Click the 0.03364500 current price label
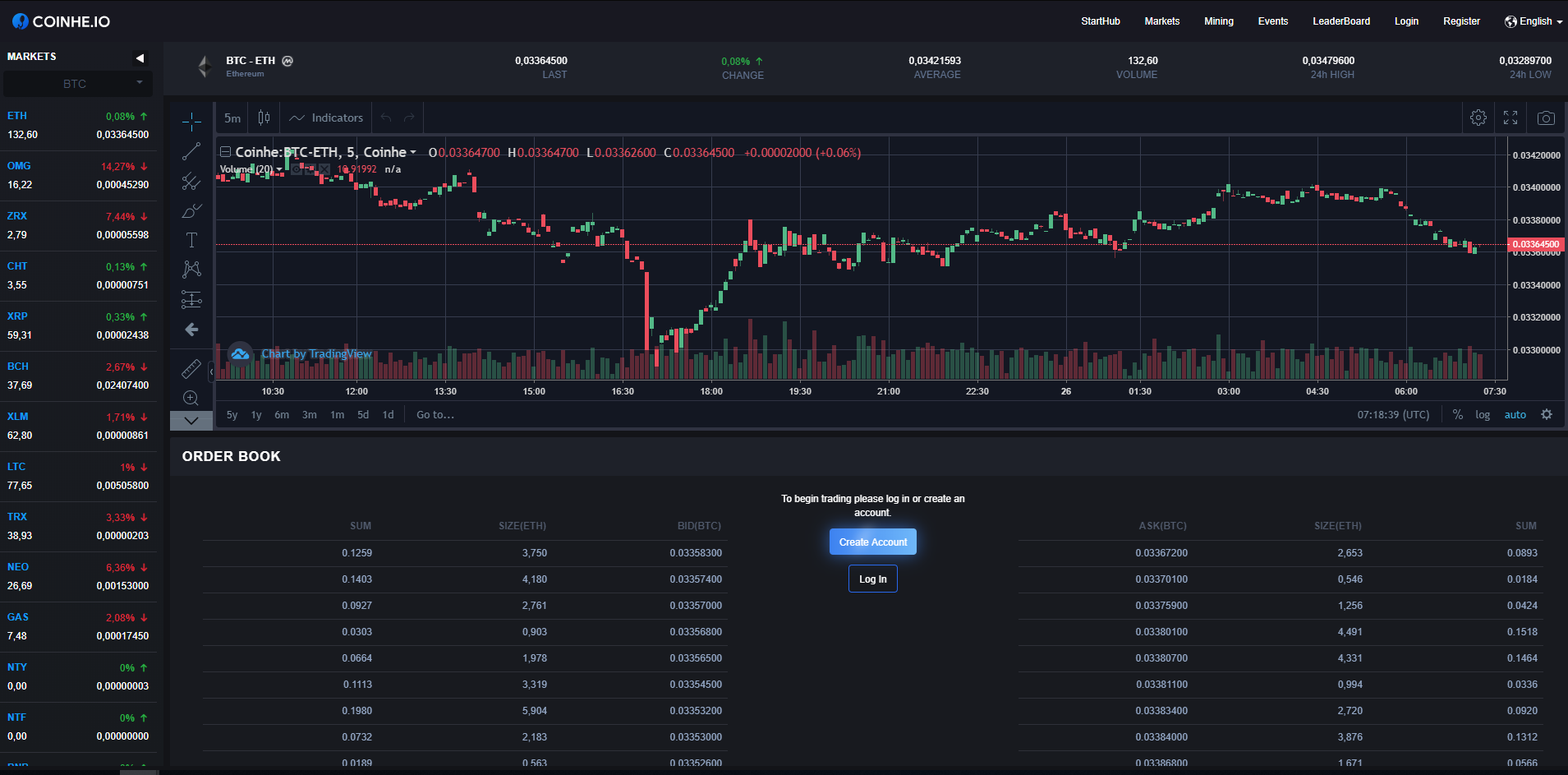 tap(1536, 244)
